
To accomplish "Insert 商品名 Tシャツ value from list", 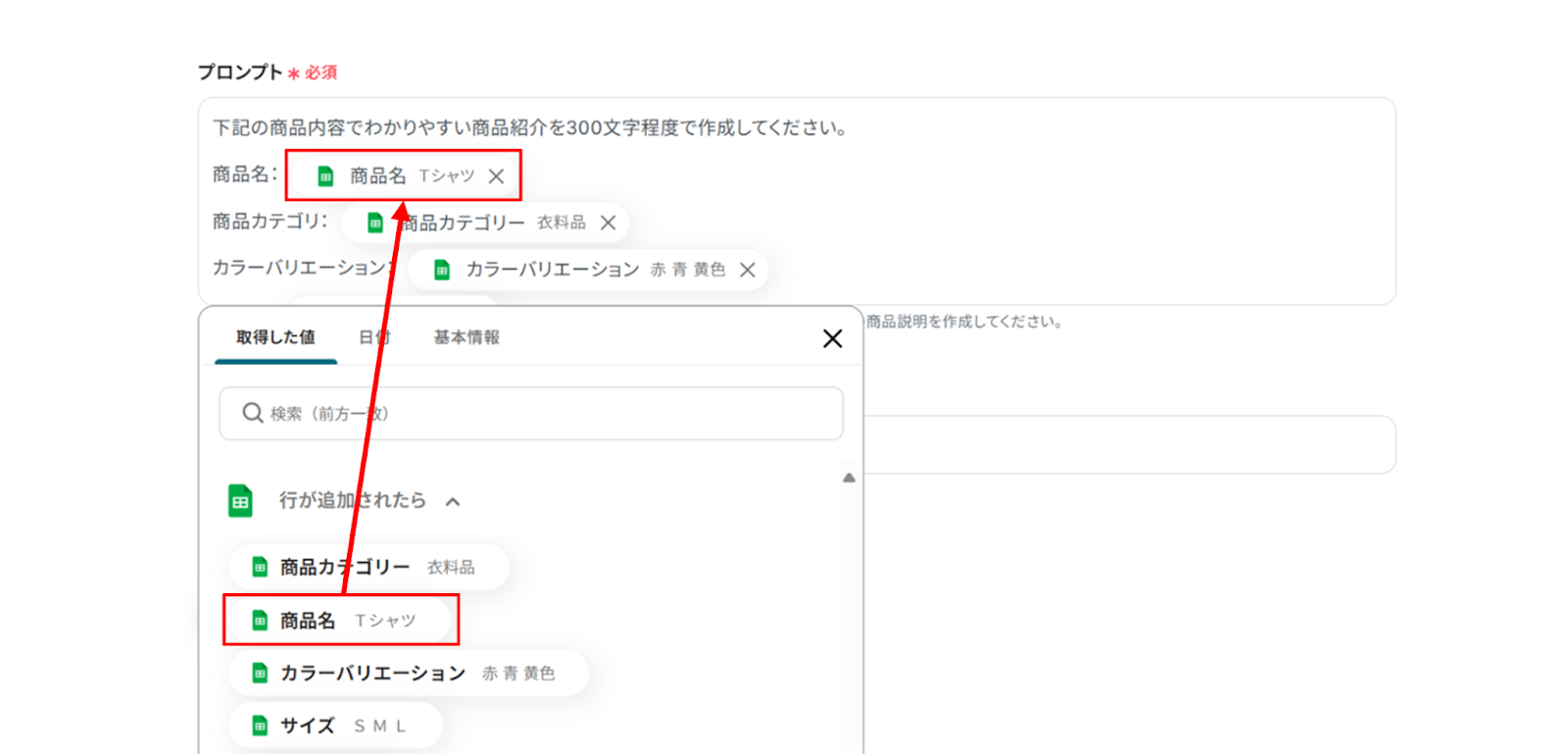I will pos(340,621).
